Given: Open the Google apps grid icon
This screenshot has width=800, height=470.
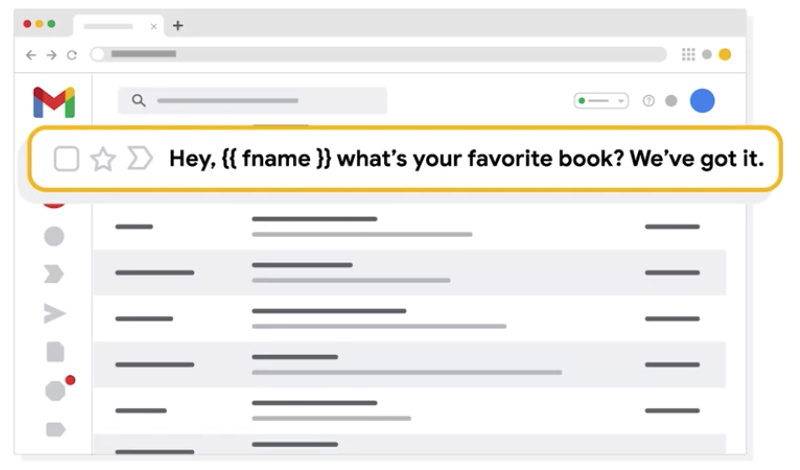Looking at the screenshot, I should (x=688, y=54).
